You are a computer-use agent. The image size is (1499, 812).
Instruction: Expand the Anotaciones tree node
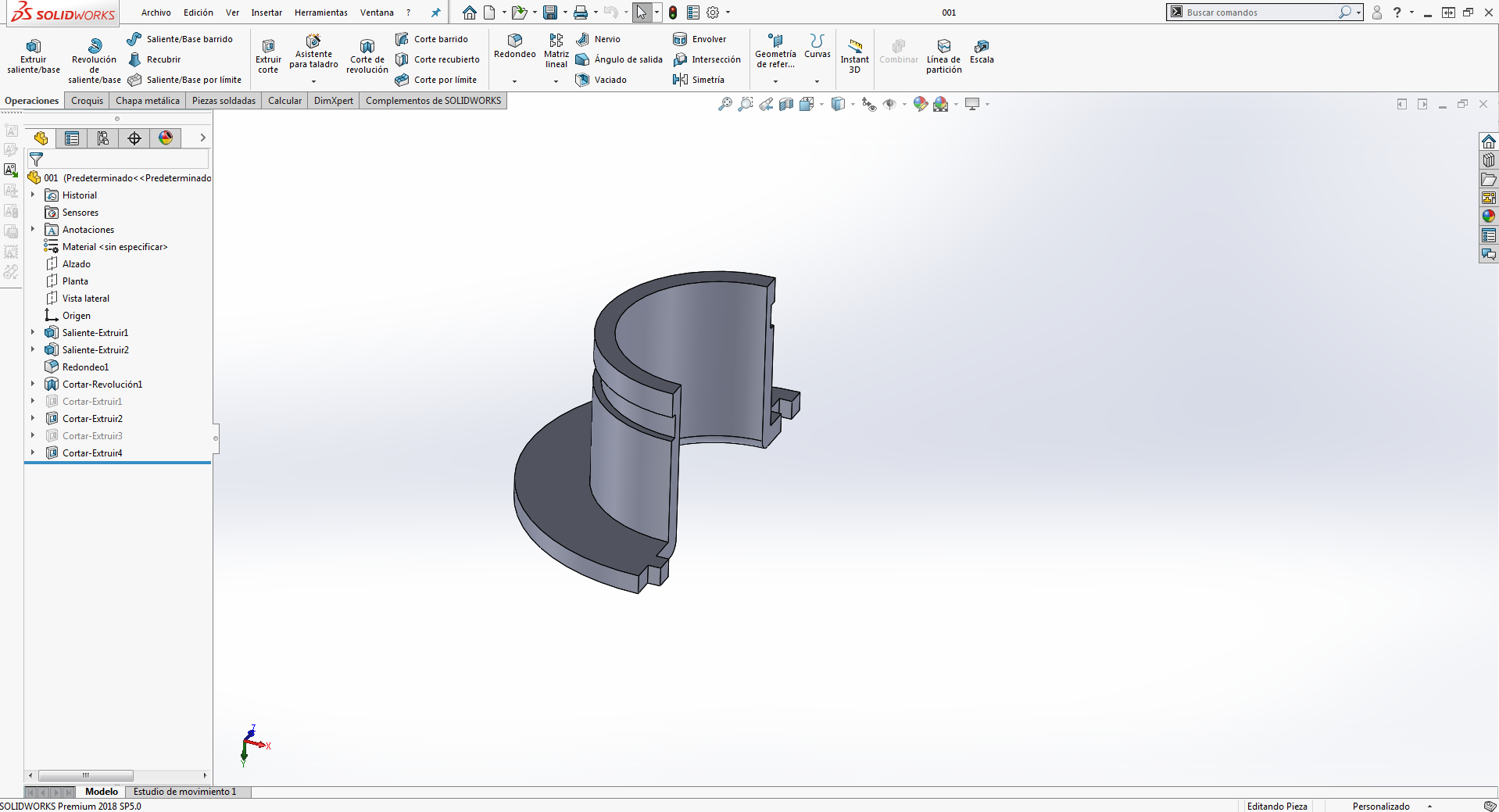click(33, 229)
